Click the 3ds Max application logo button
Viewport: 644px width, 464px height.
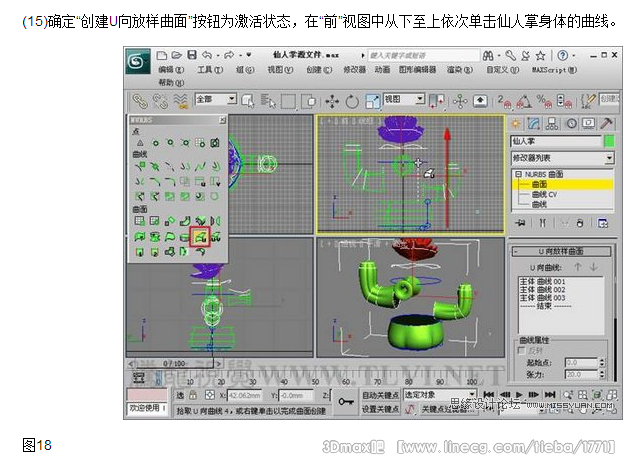pos(138,62)
